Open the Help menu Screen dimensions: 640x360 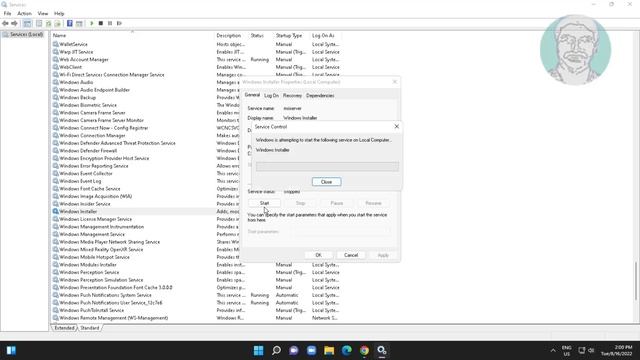pos(59,13)
